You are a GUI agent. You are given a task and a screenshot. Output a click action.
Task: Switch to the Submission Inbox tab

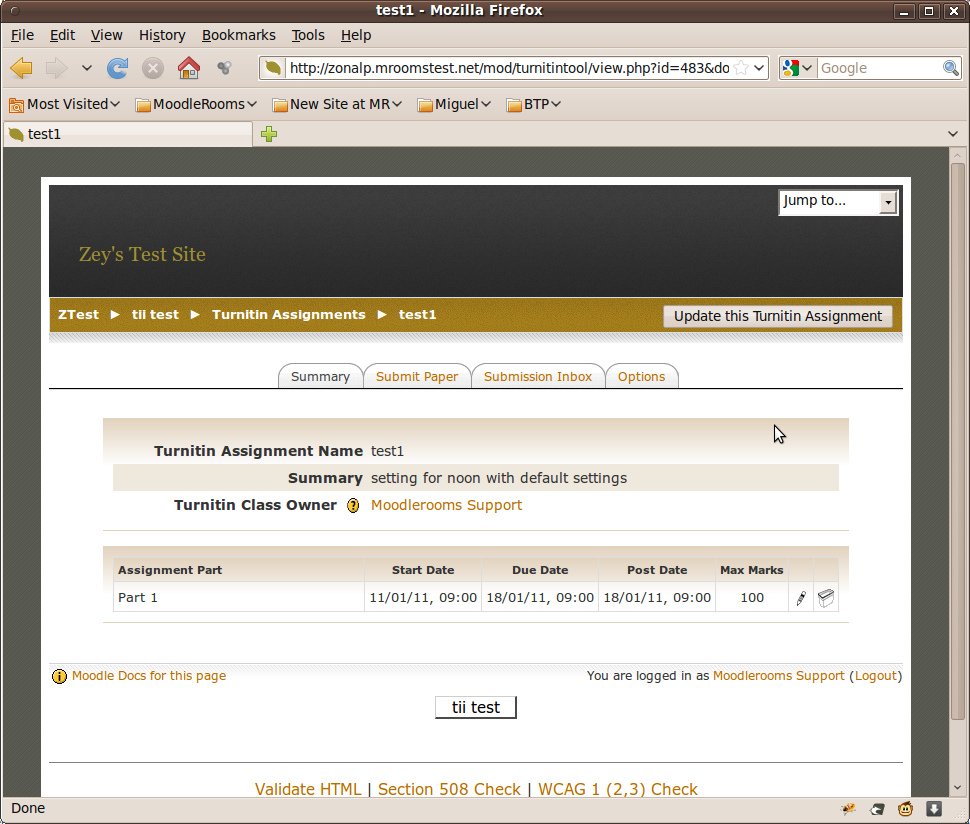coord(538,377)
